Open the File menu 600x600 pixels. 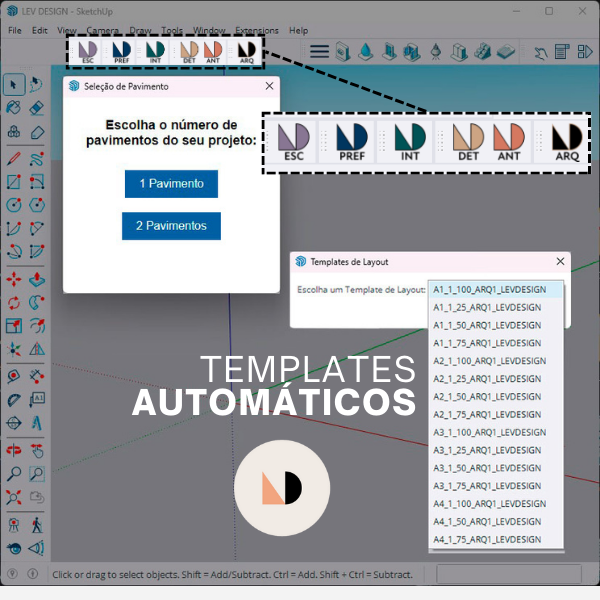click(x=15, y=30)
